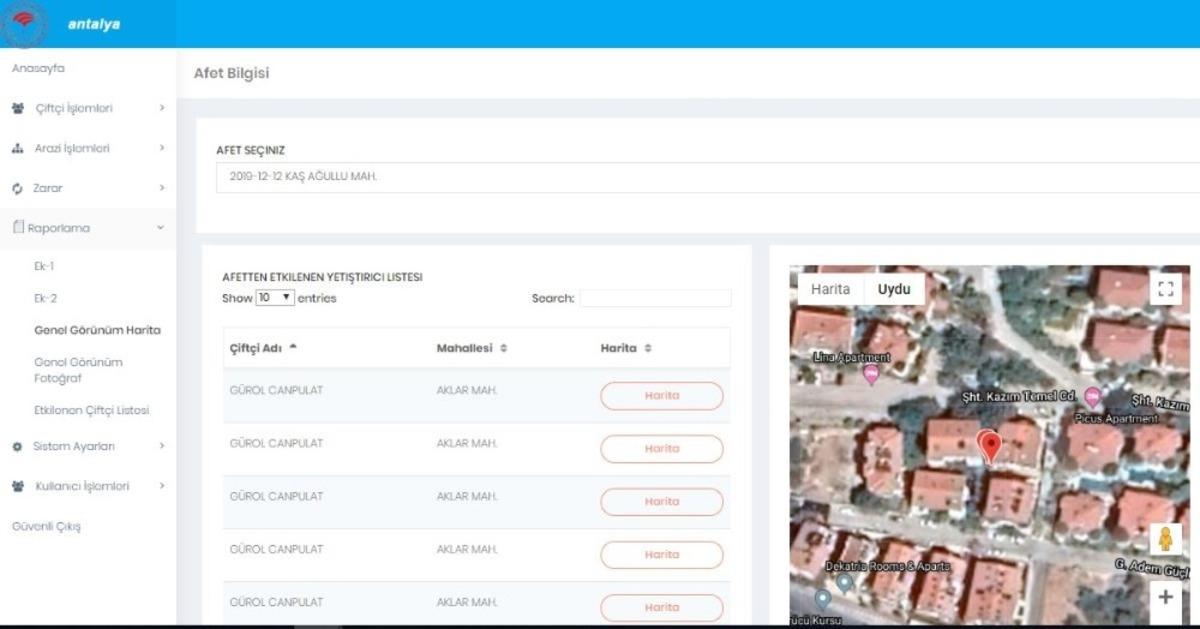Screen dimensions: 1200x629
Task: Switch map to Harita view
Action: (830, 289)
